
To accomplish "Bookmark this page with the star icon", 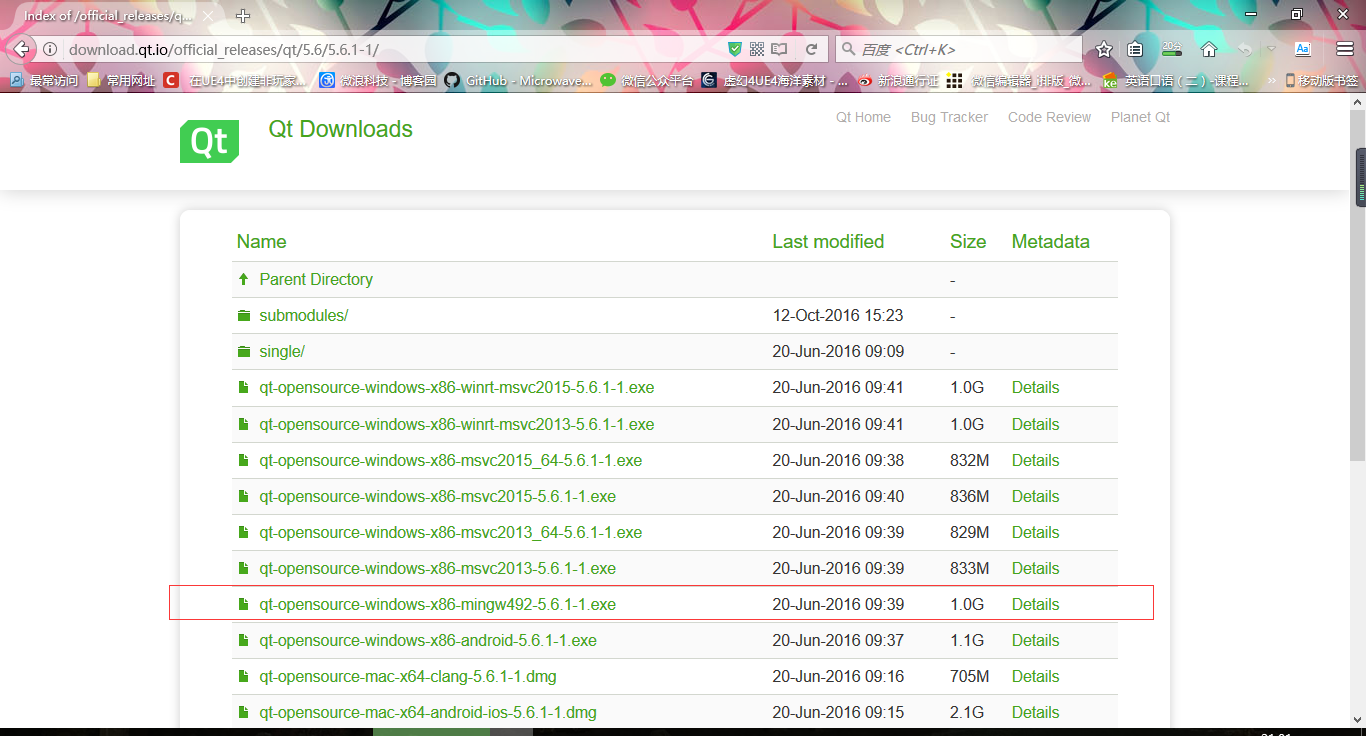I will point(1104,49).
